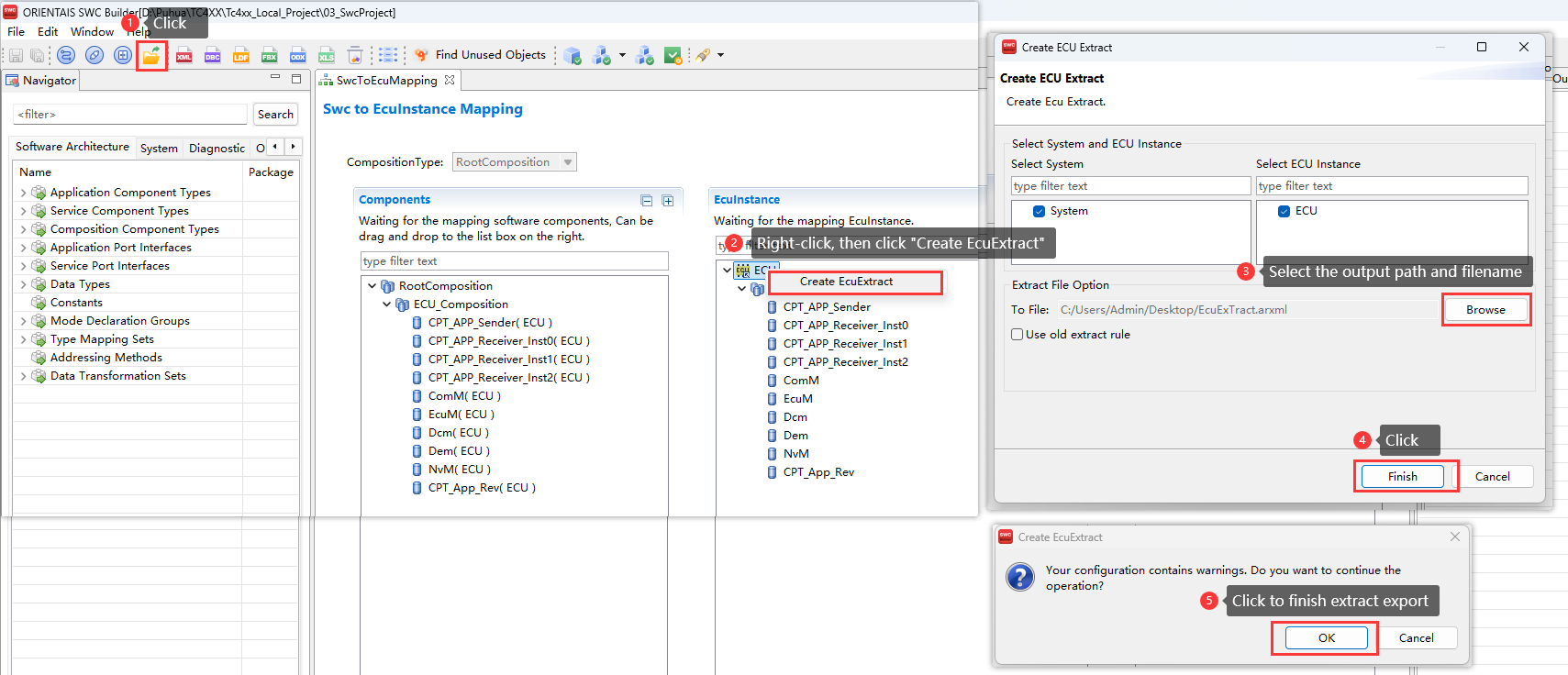Click Browse to choose output file
Image resolution: width=1568 pixels, height=675 pixels.
1485,310
